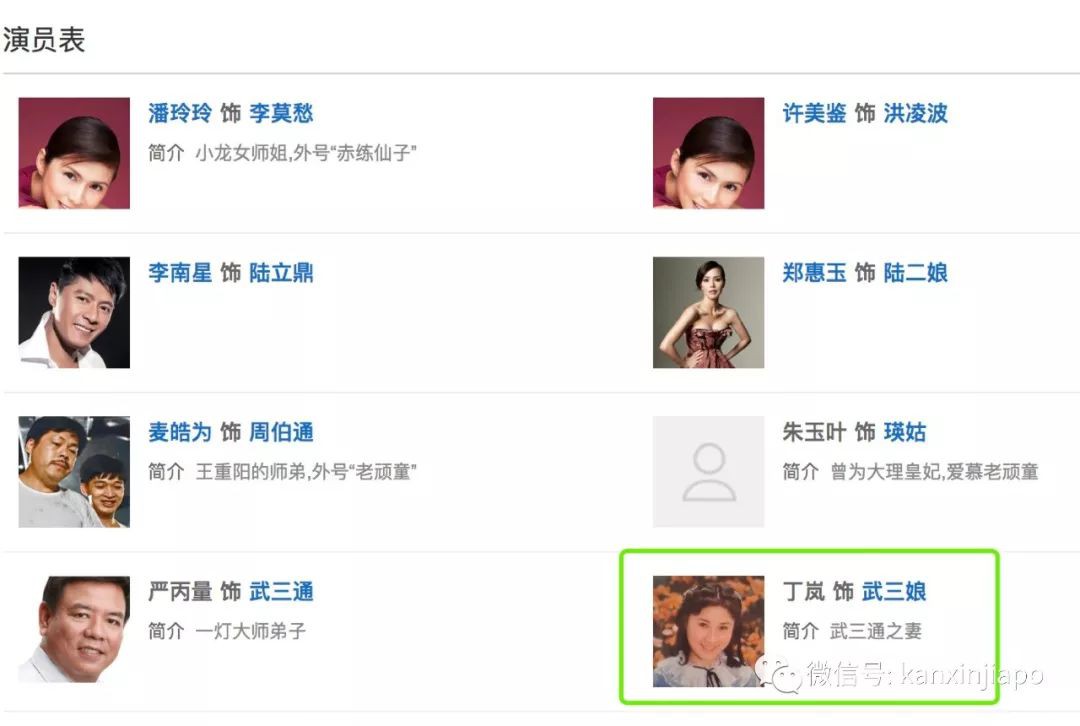
Task: Click the character link 瑛姑
Action: (x=904, y=433)
